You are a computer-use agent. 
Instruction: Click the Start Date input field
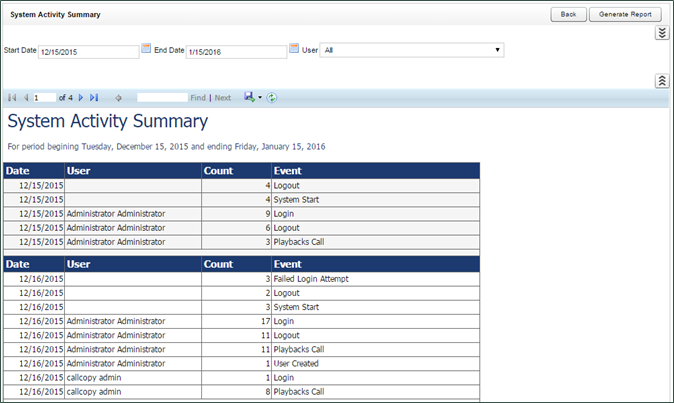tap(88, 52)
